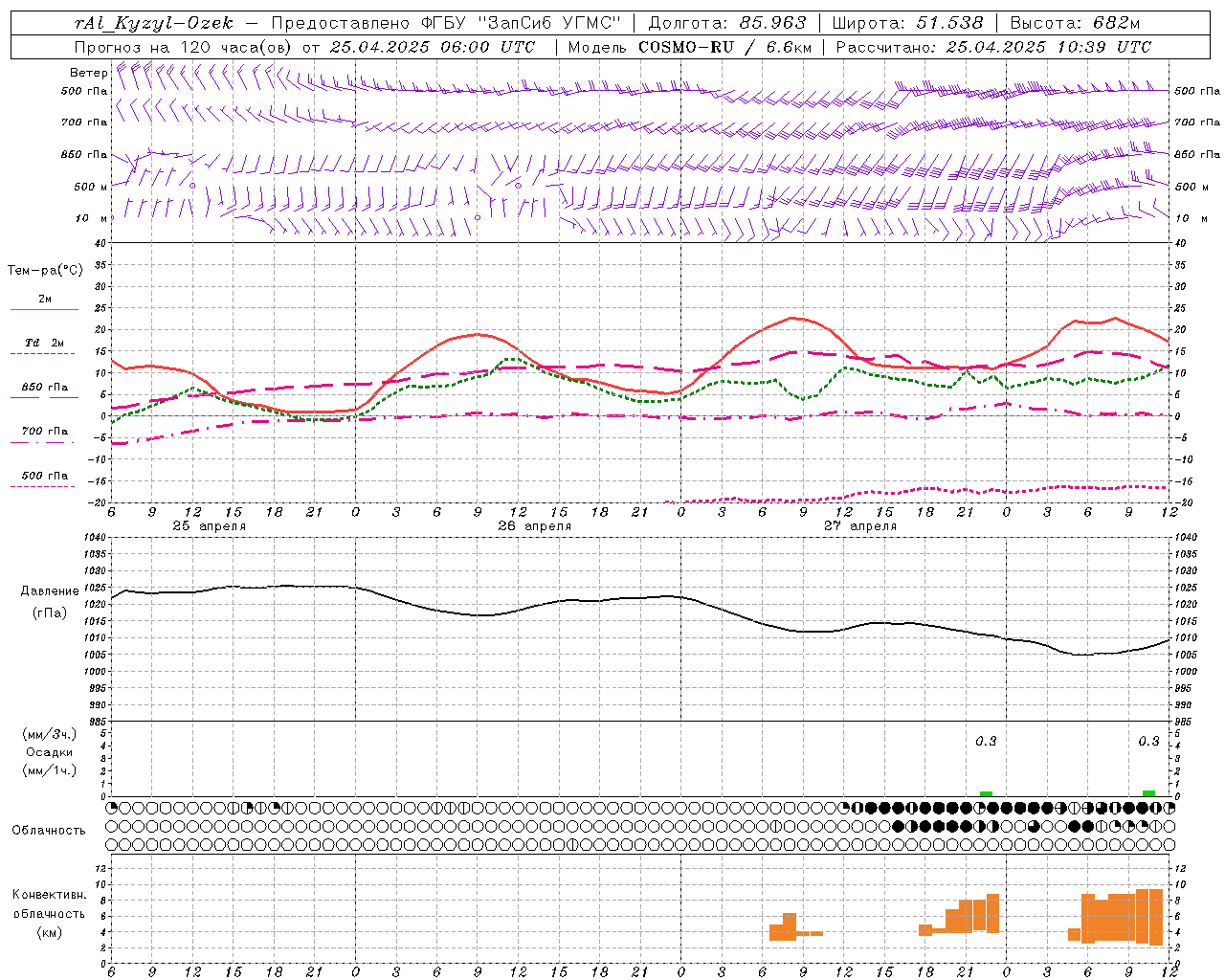Click the Конвективн. облачность (км) label
Viewport: 1225px width, 980px height.
coord(49,913)
